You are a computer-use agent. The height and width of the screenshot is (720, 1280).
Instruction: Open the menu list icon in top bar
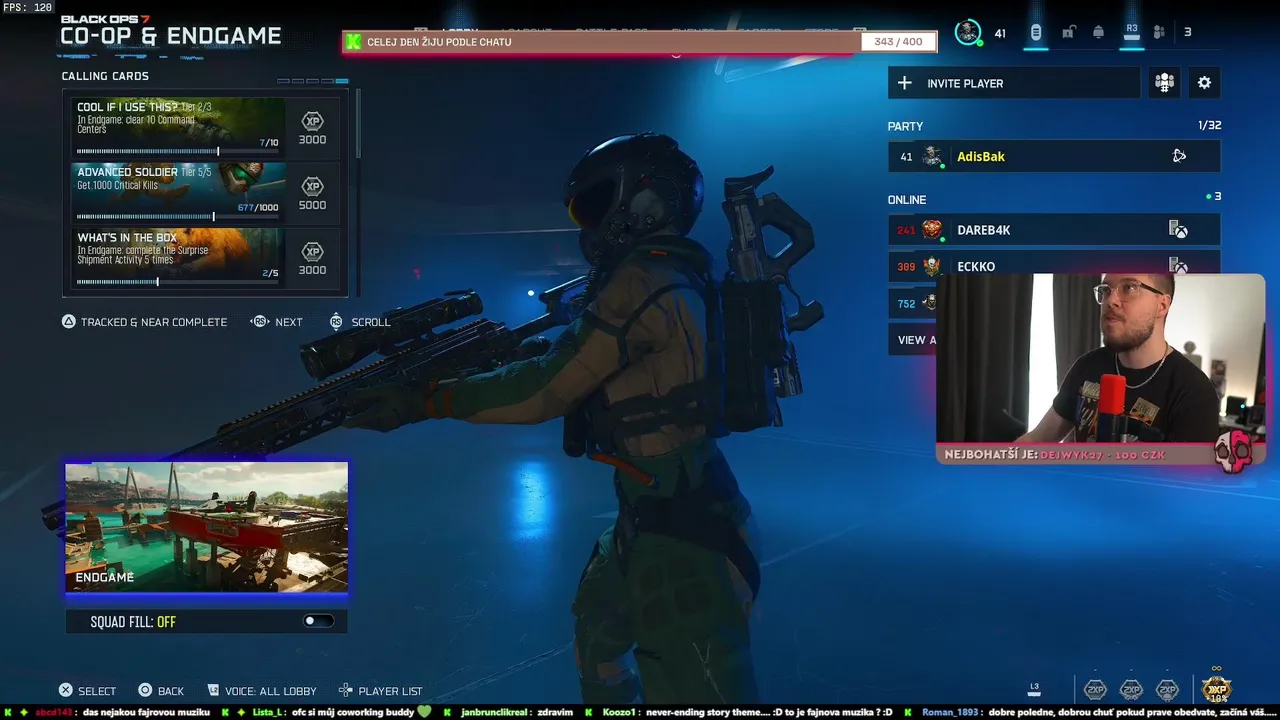point(1036,32)
